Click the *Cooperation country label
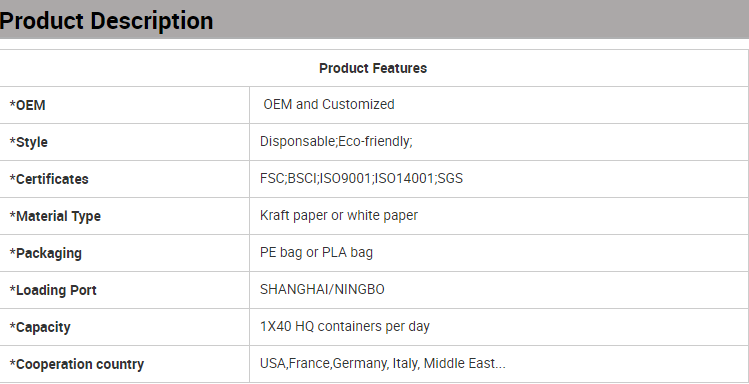Image resolution: width=749 pixels, height=384 pixels. tap(77, 364)
